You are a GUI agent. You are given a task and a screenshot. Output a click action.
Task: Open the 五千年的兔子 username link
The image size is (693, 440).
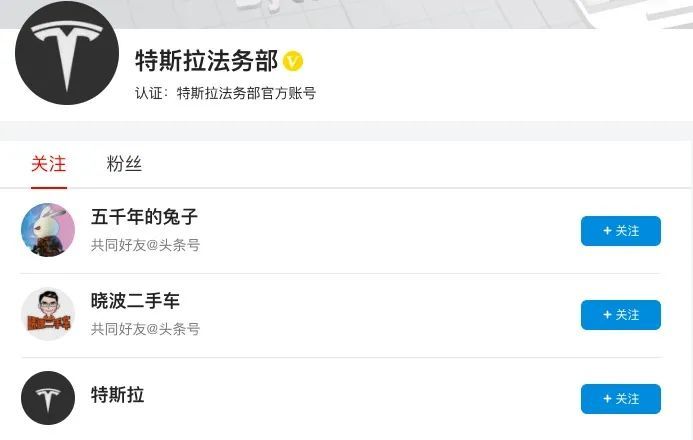click(x=145, y=217)
